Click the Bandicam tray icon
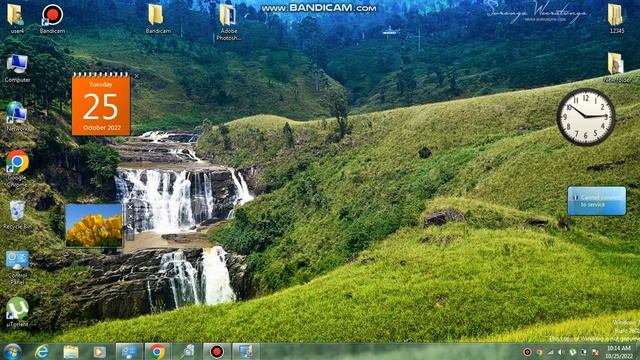Screen dimensions: 640x360 pos(527,352)
